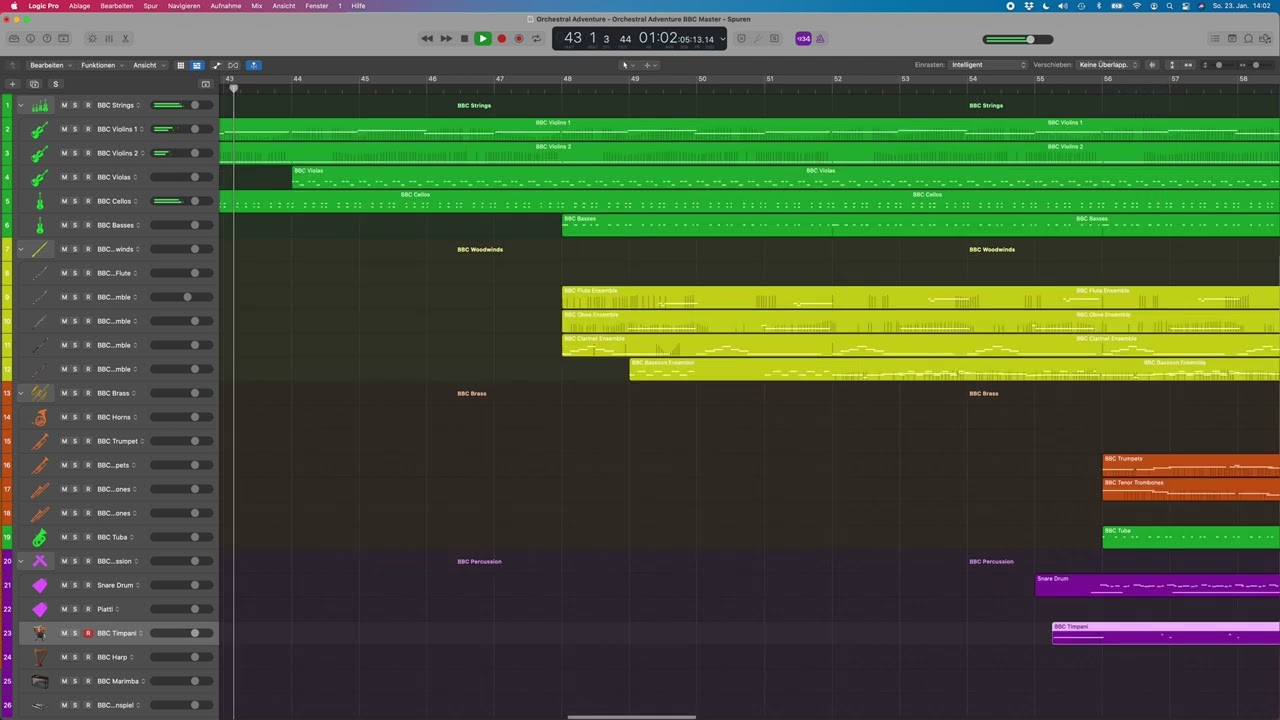Viewport: 1280px width, 720px height.
Task: Open the Bearbeiten dropdown in tracks area
Action: coord(50,65)
